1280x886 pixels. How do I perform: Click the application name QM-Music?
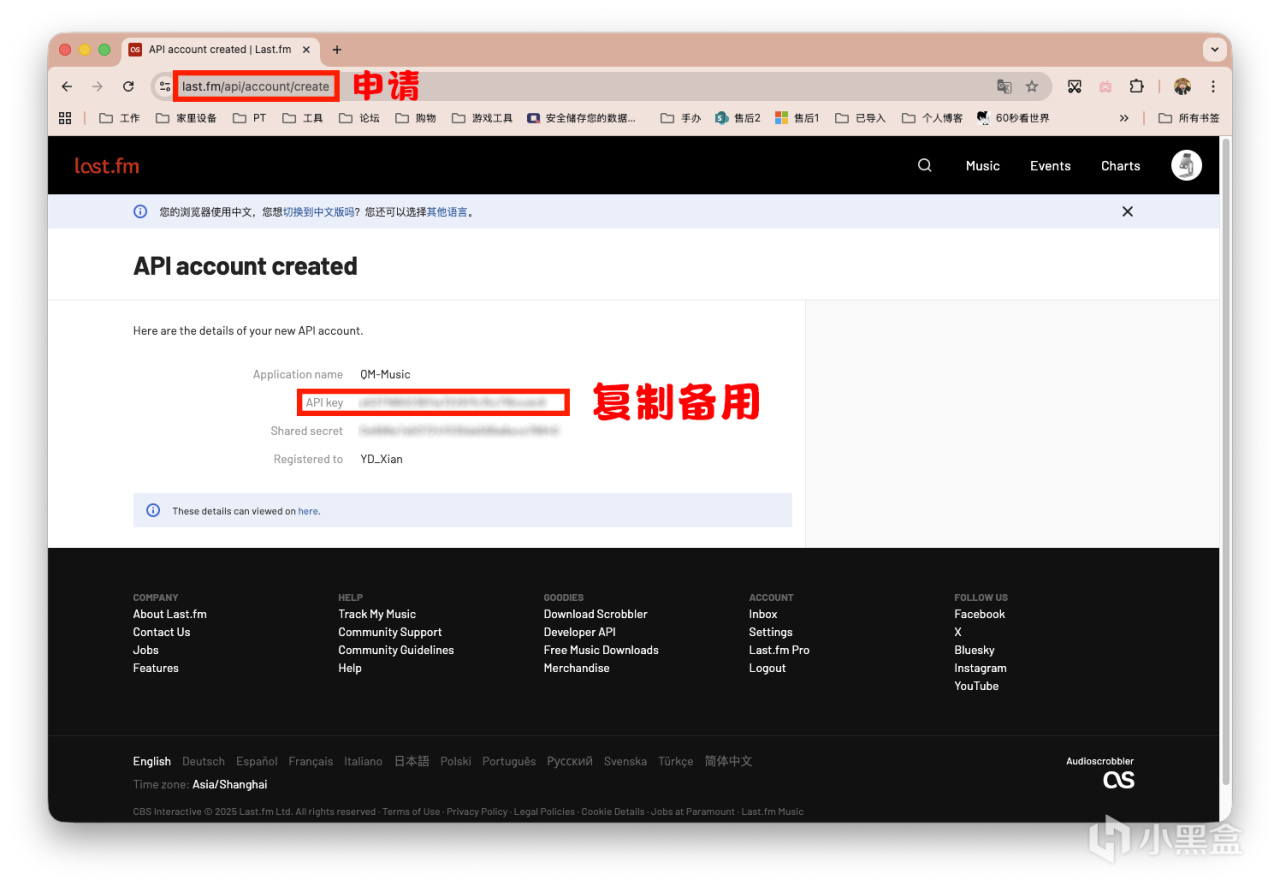click(x=385, y=374)
